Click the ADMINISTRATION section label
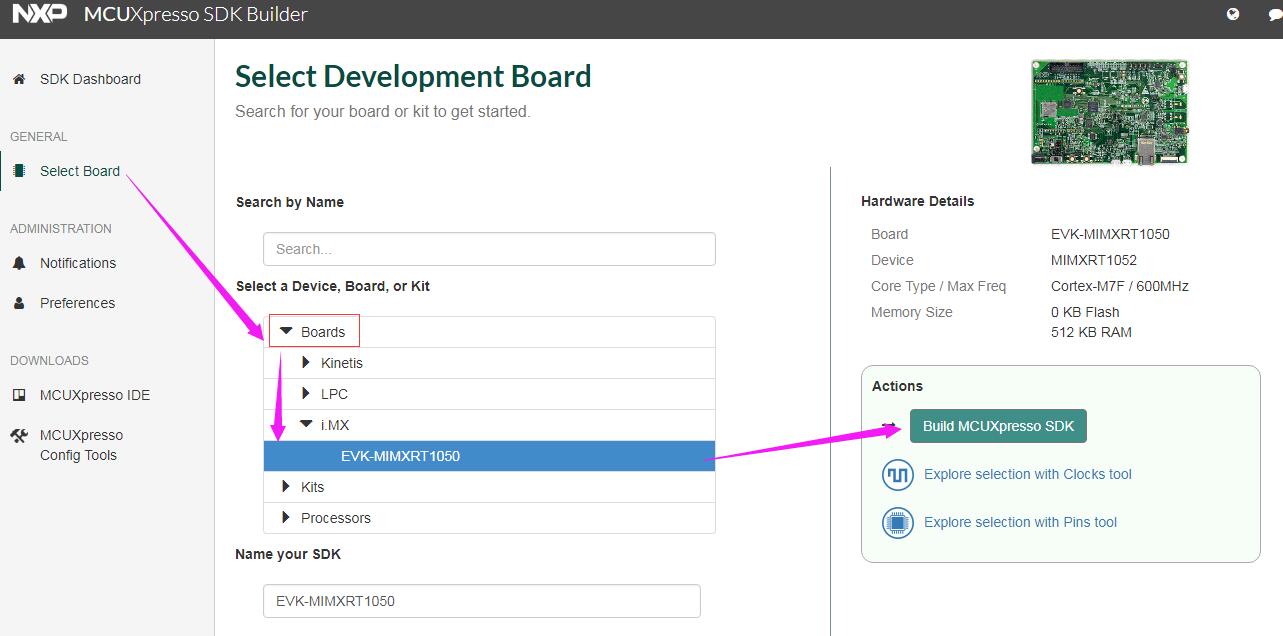The image size is (1283, 636). coord(61,229)
